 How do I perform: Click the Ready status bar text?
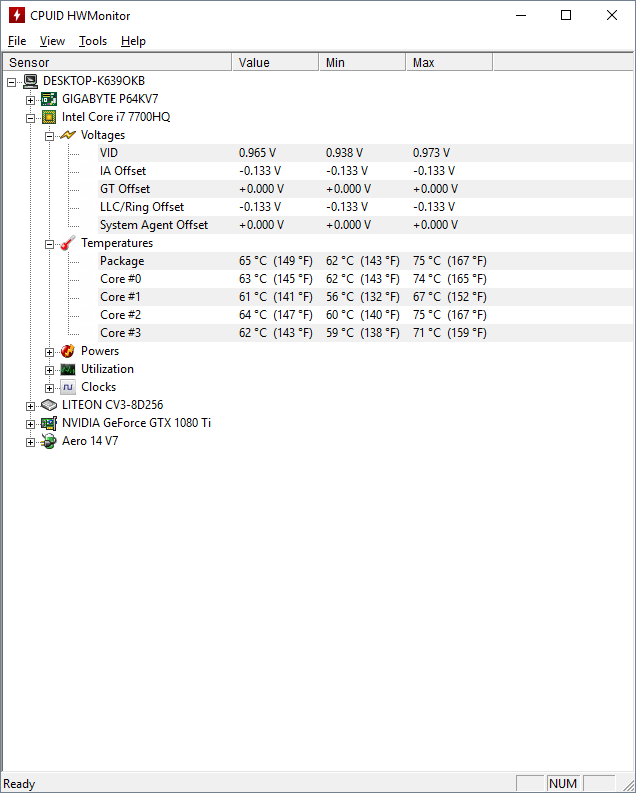(x=19, y=783)
